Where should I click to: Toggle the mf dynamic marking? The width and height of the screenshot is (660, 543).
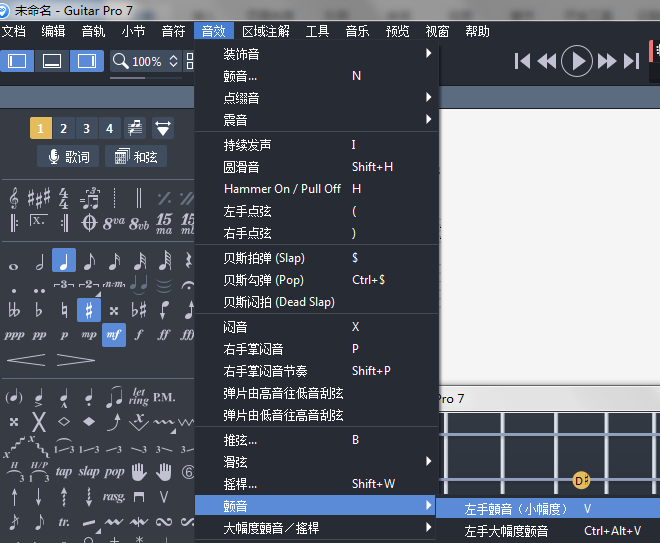click(114, 335)
